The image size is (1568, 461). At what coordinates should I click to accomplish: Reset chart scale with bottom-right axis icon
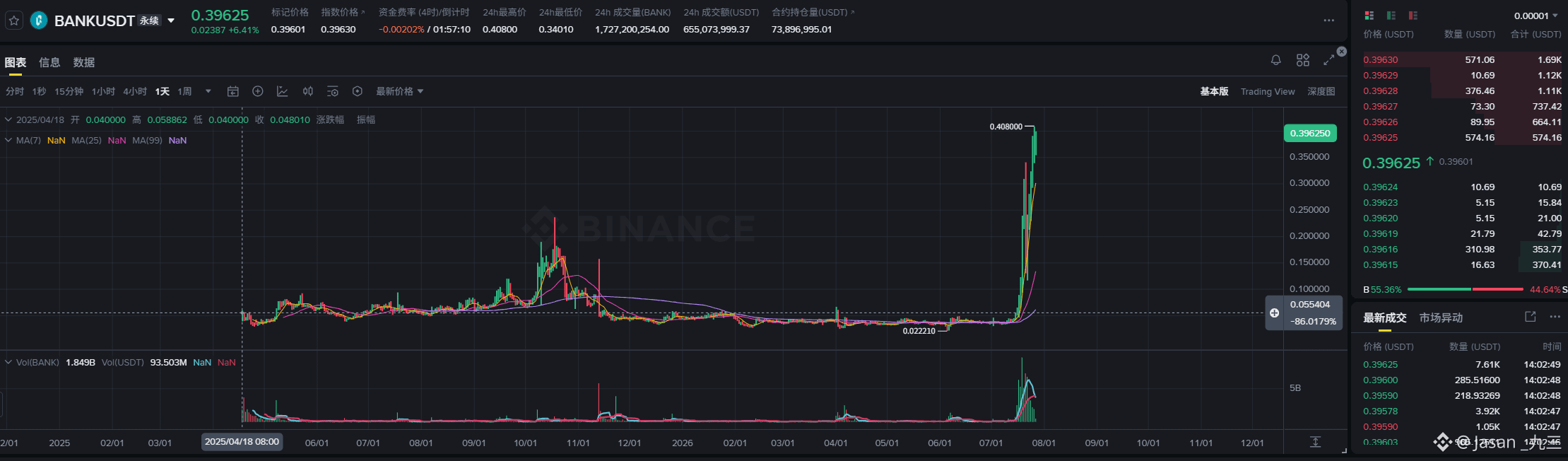pos(1315,442)
